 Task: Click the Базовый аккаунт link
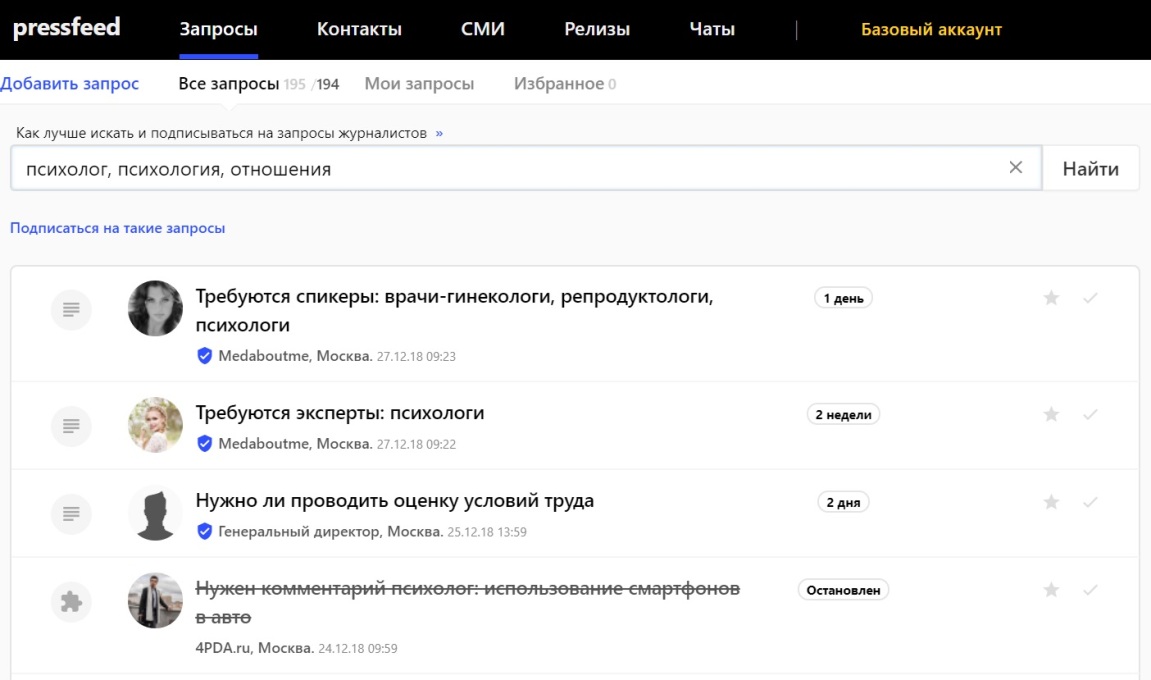click(x=931, y=29)
